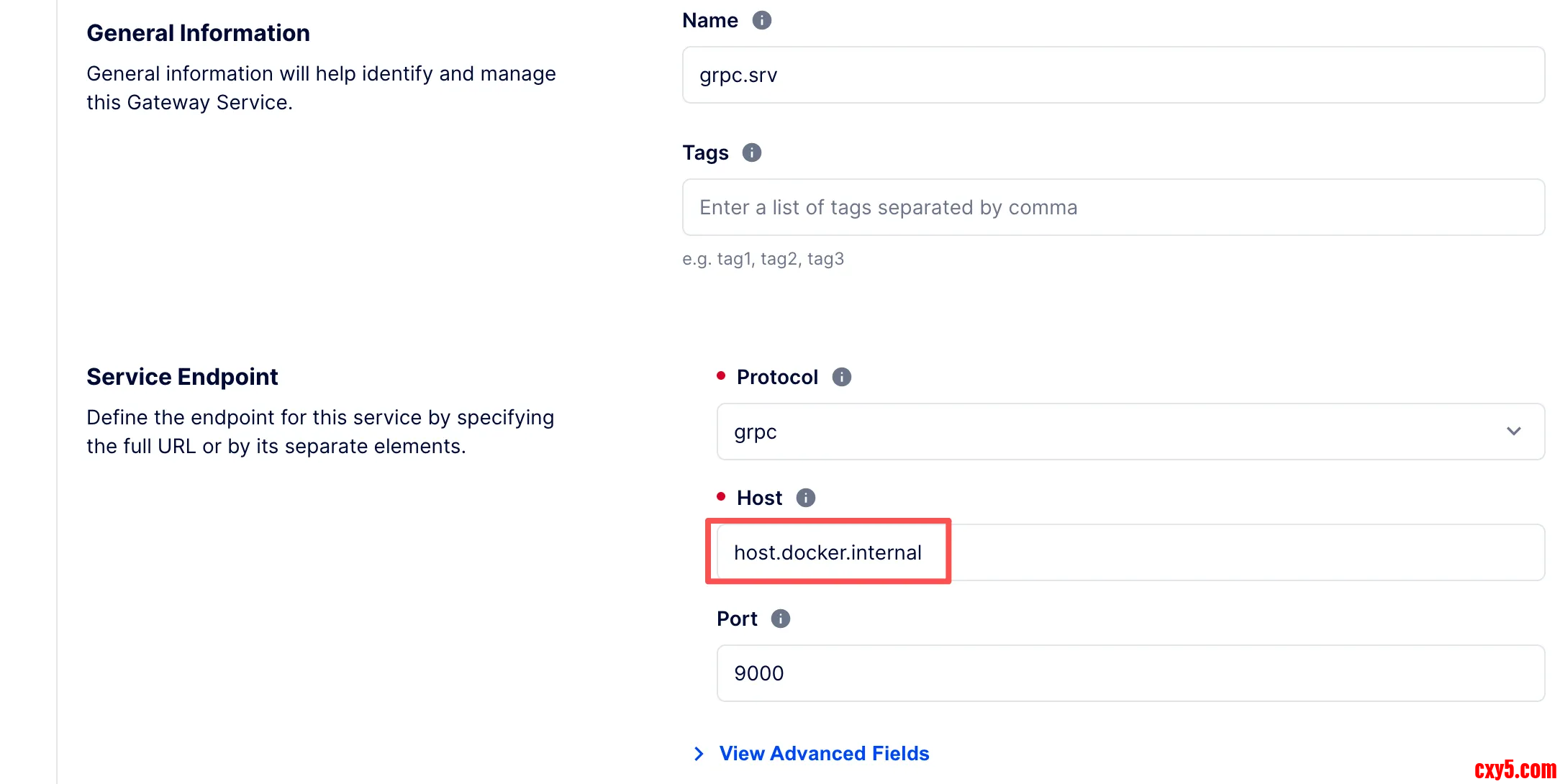Show the Port field info icon
Screen dimensions: 1560x784
[x=780, y=619]
